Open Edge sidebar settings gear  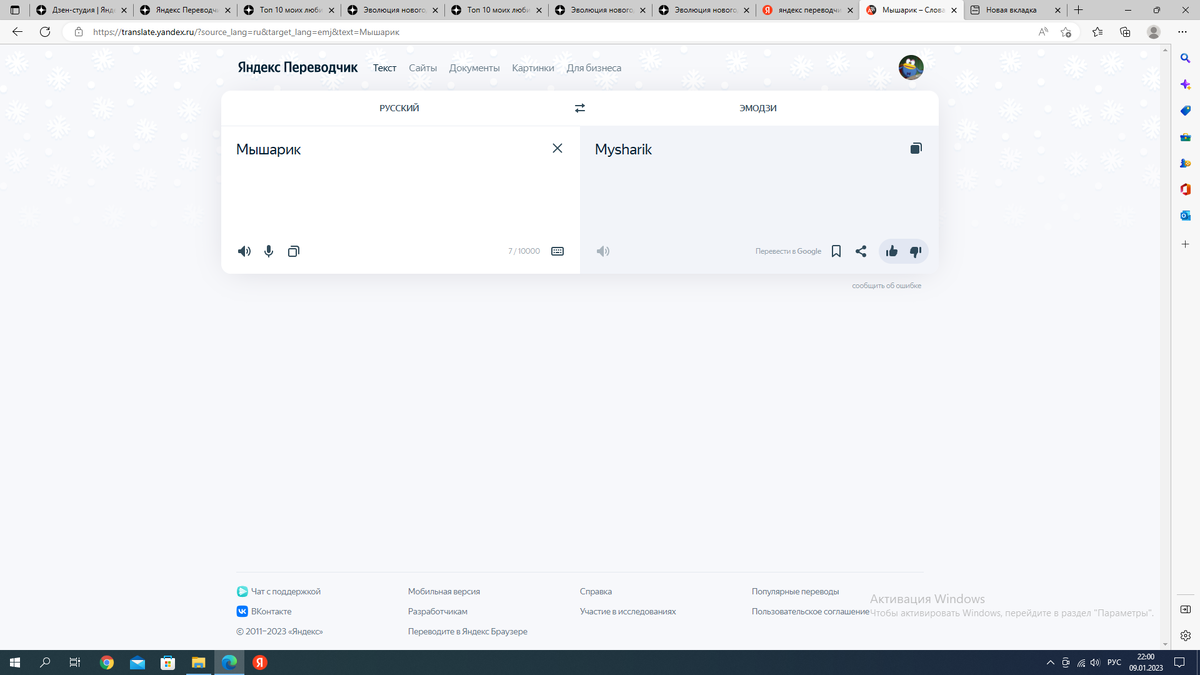point(1186,635)
